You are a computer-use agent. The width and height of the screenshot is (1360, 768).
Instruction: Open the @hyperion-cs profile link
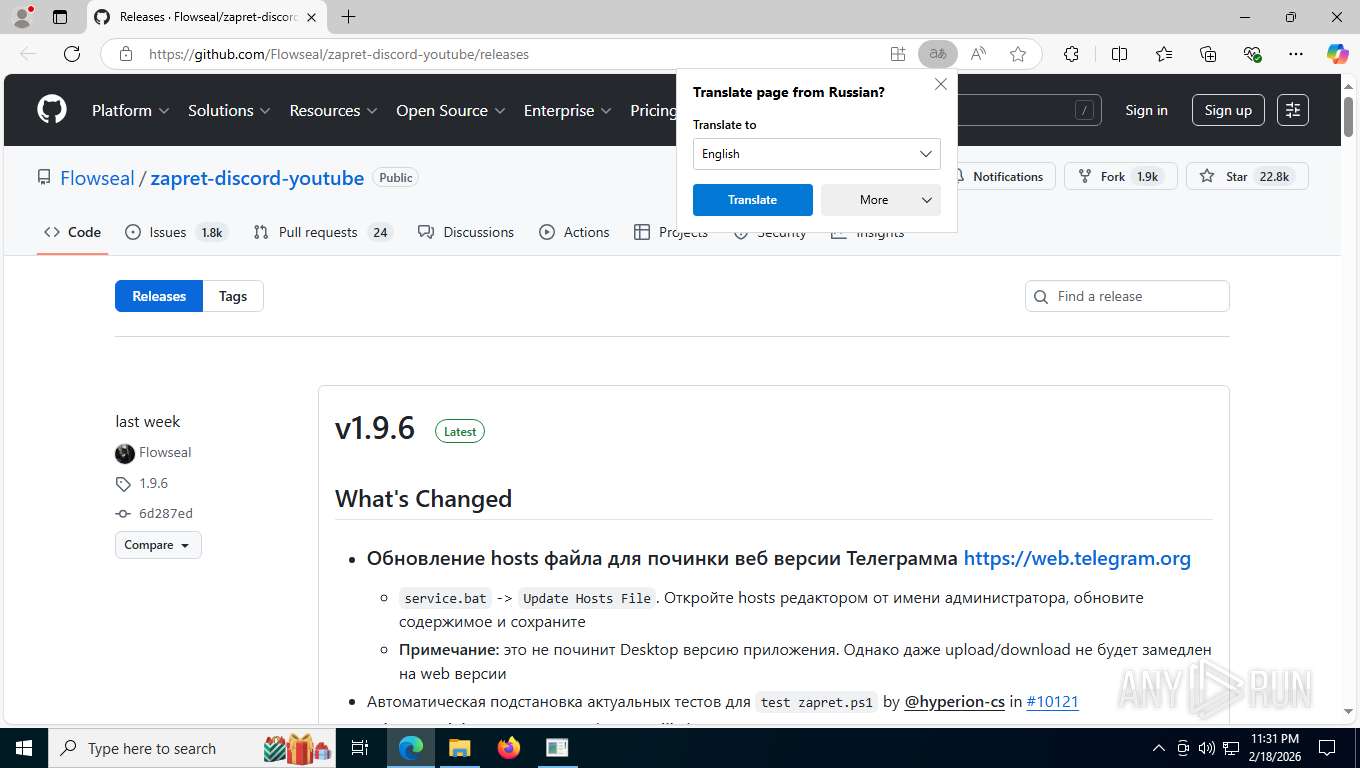coord(954,702)
